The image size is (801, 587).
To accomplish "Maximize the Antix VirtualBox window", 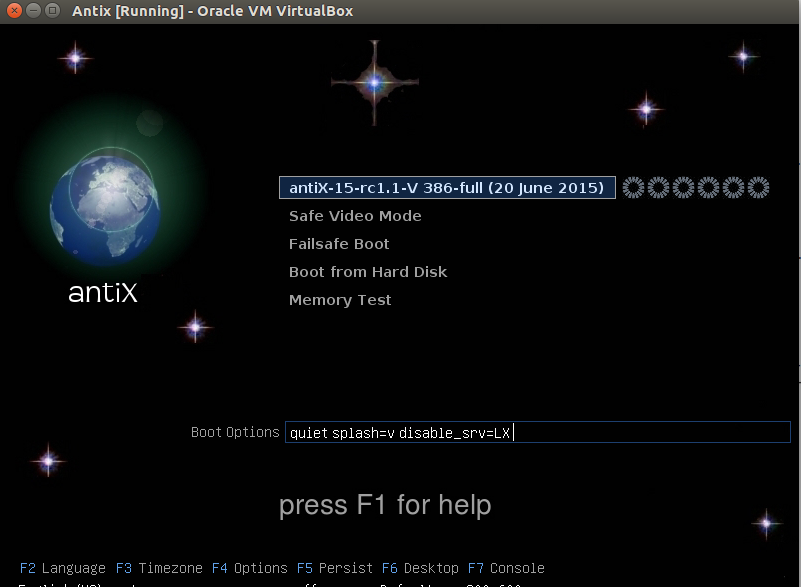I will [52, 10].
